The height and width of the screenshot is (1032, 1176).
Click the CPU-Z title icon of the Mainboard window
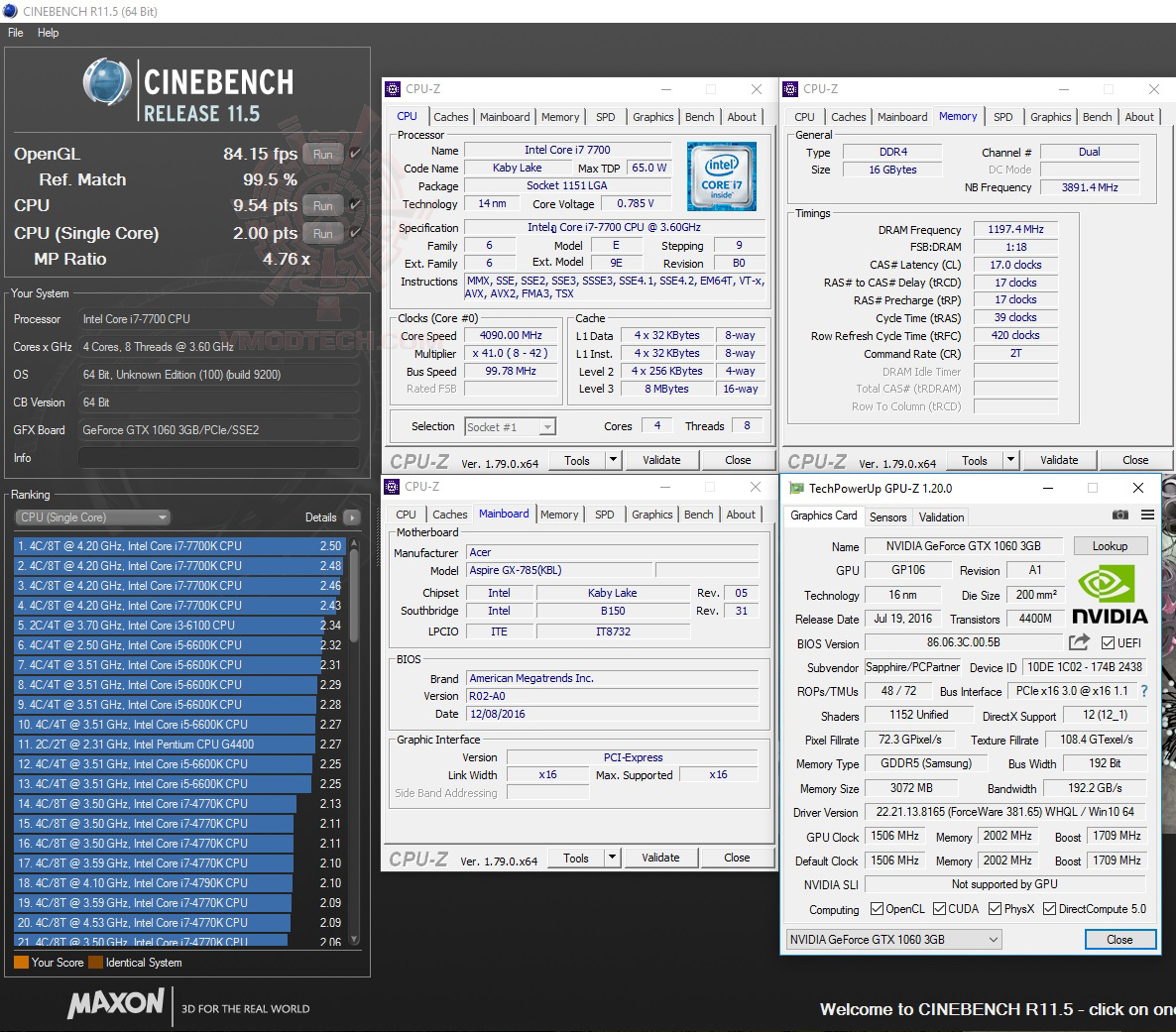pos(393,487)
